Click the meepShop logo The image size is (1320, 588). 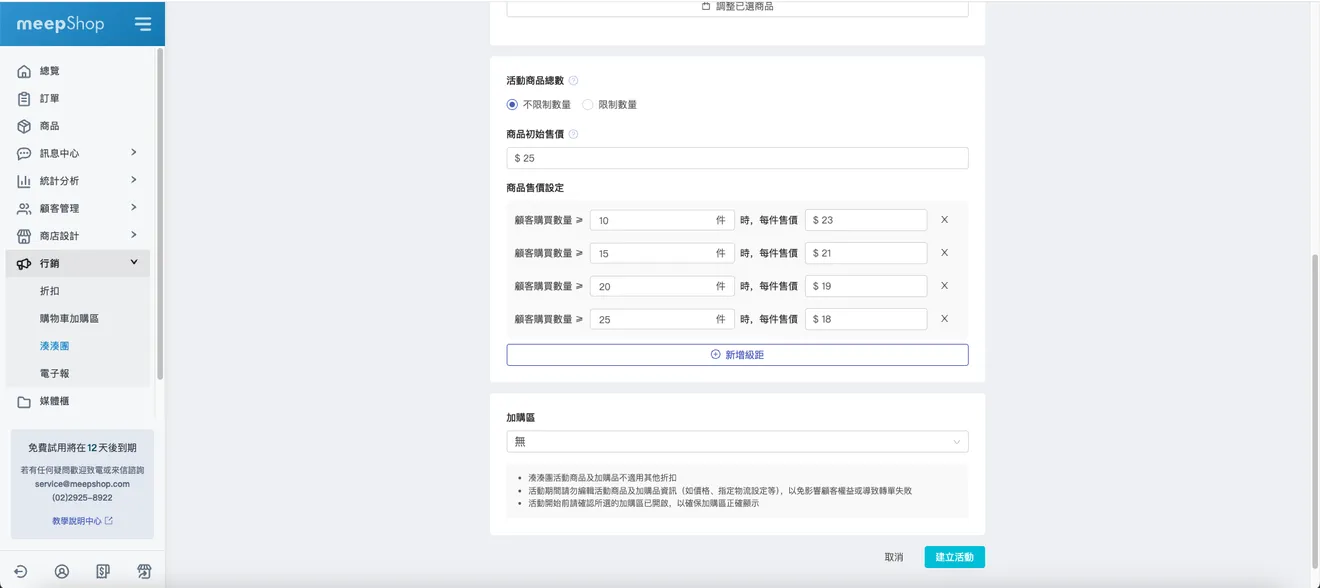coord(61,24)
